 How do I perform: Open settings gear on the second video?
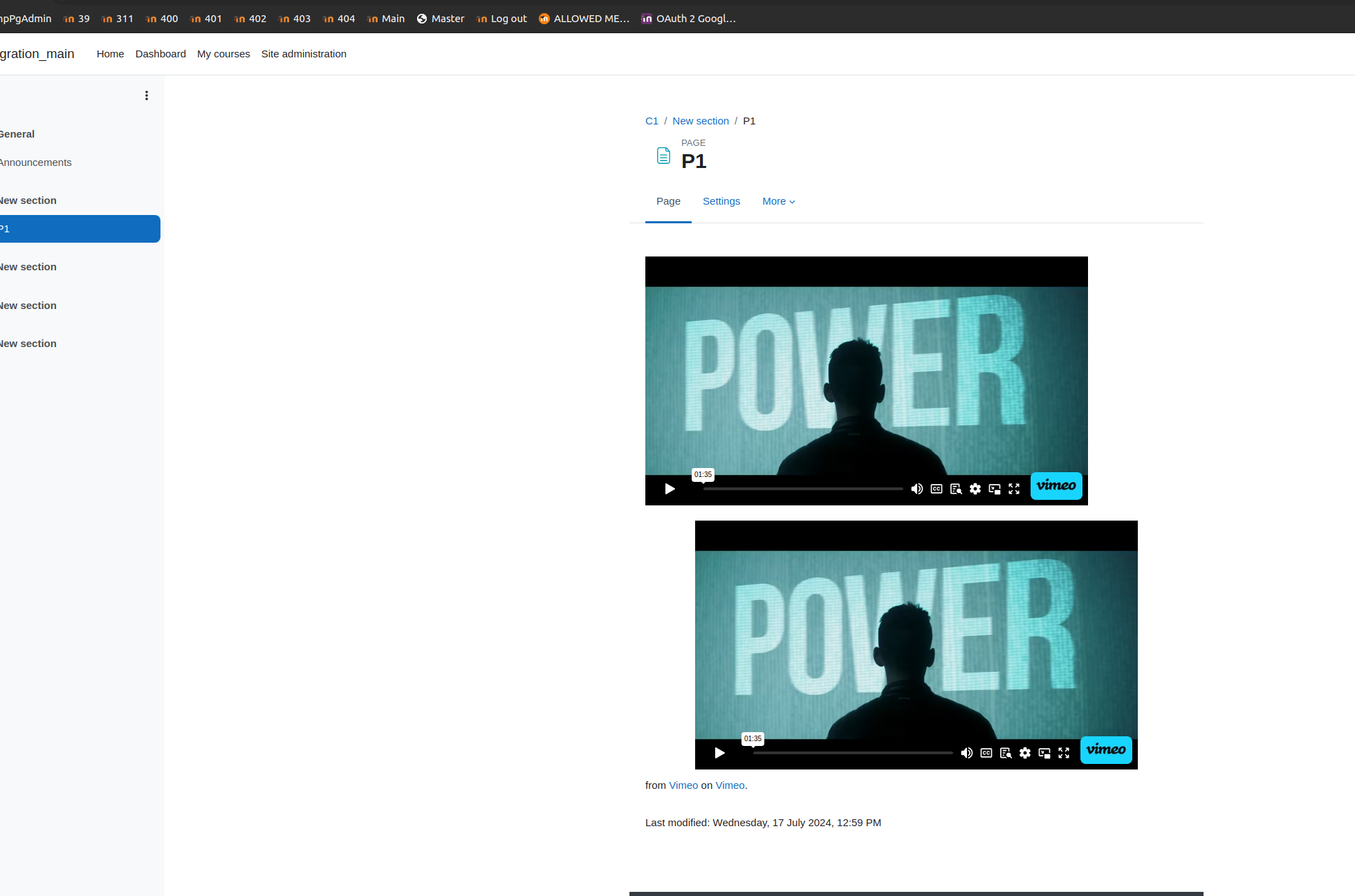coord(1025,753)
